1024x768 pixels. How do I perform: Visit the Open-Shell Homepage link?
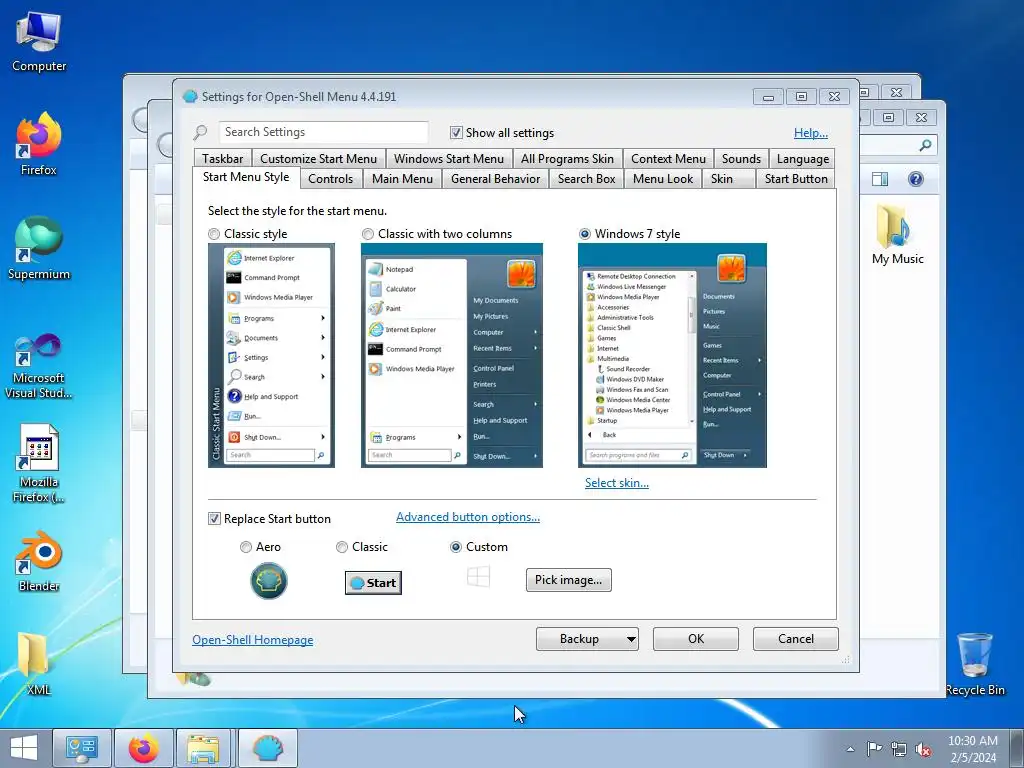(253, 640)
